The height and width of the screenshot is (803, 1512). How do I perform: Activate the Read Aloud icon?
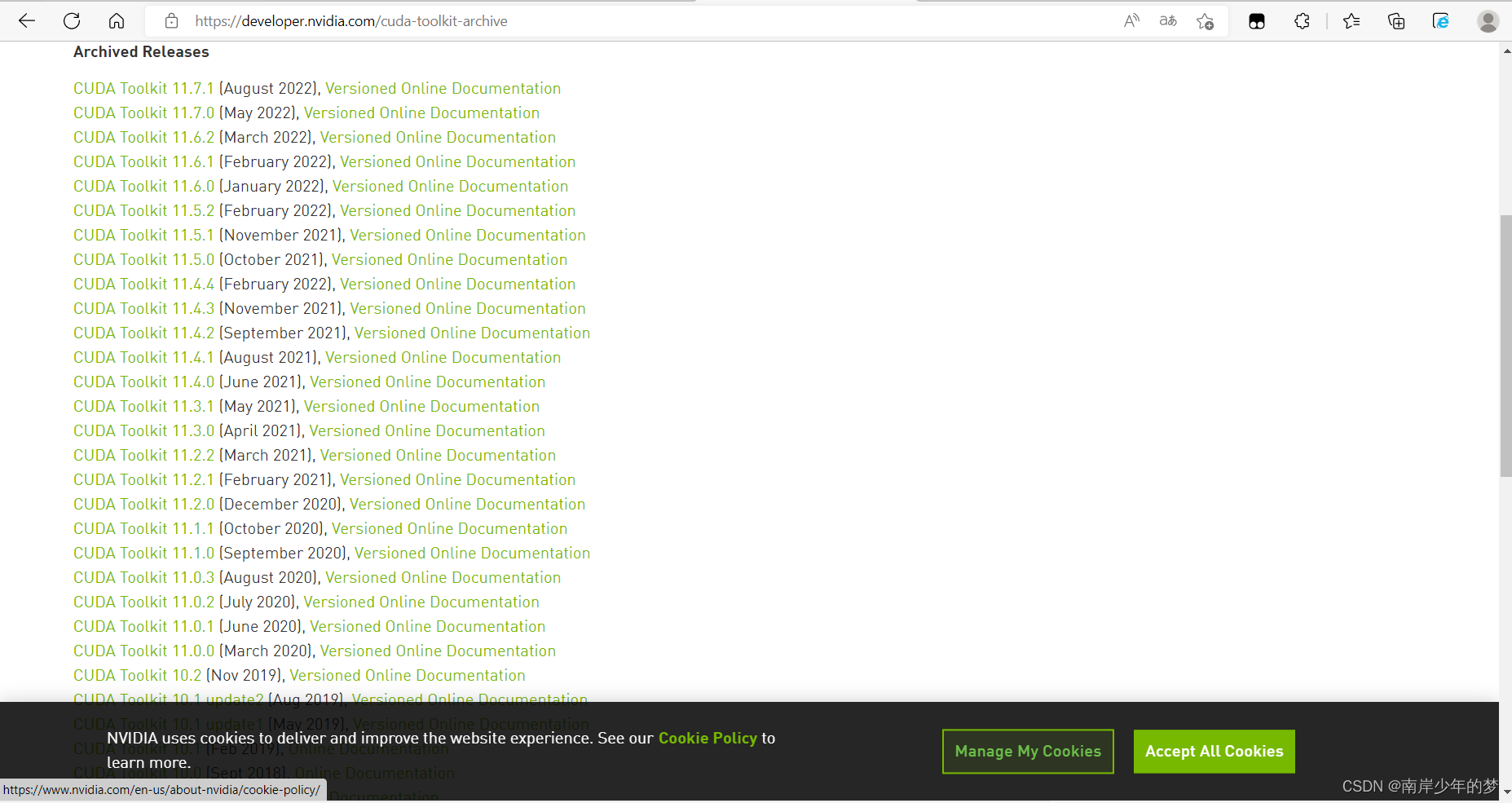coord(1131,21)
